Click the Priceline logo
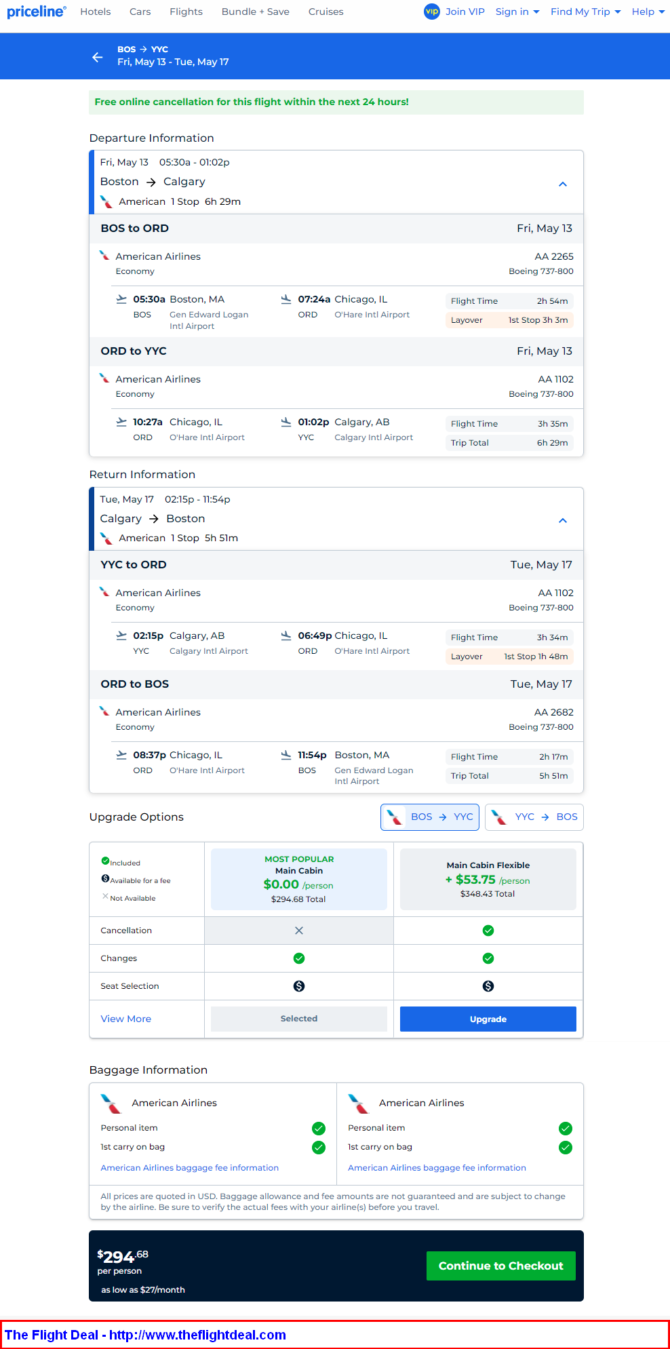The width and height of the screenshot is (670, 1349). (x=36, y=12)
